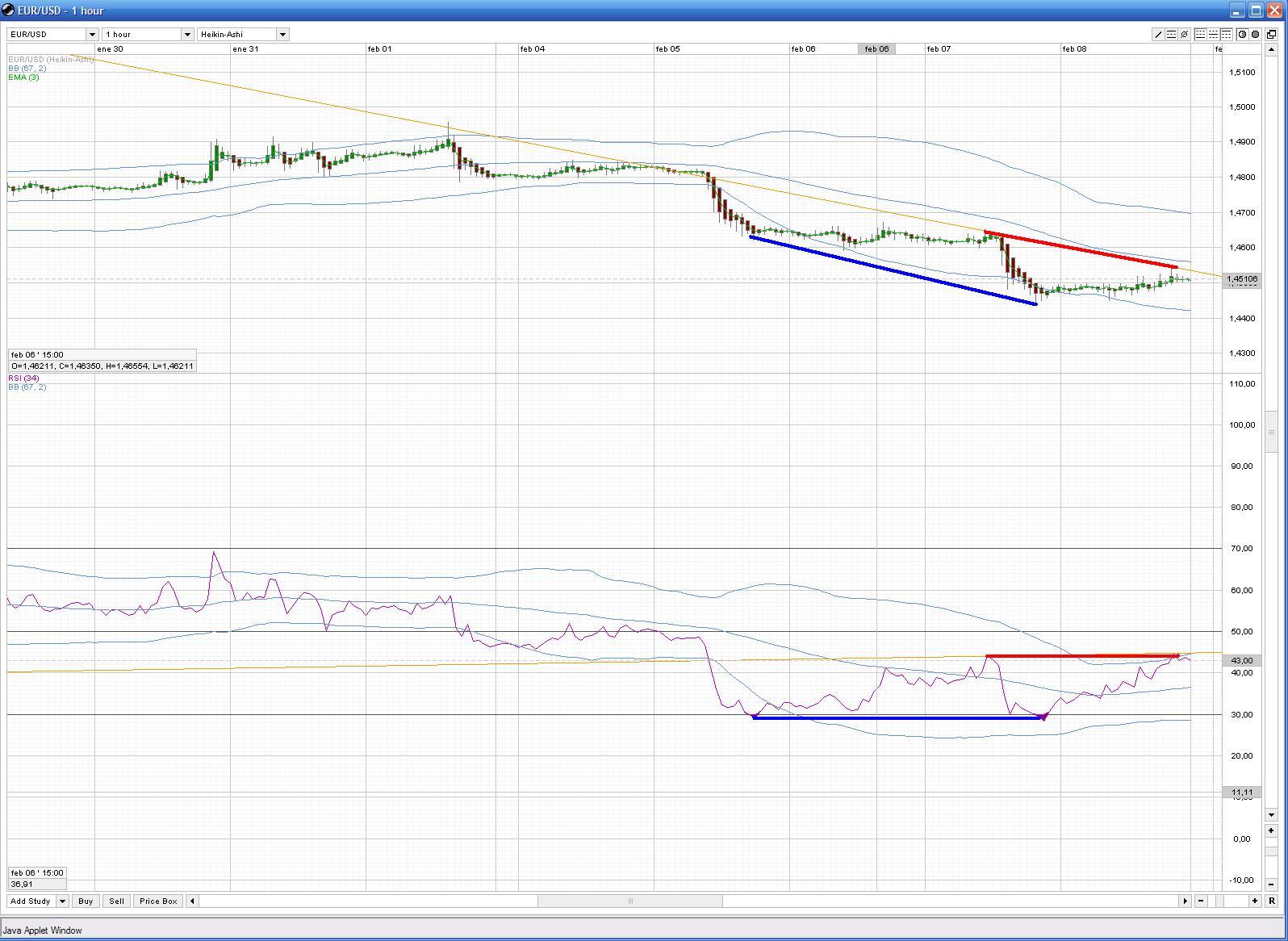
Task: Click the horizontal time scrollbar thumb
Action: pos(629,901)
